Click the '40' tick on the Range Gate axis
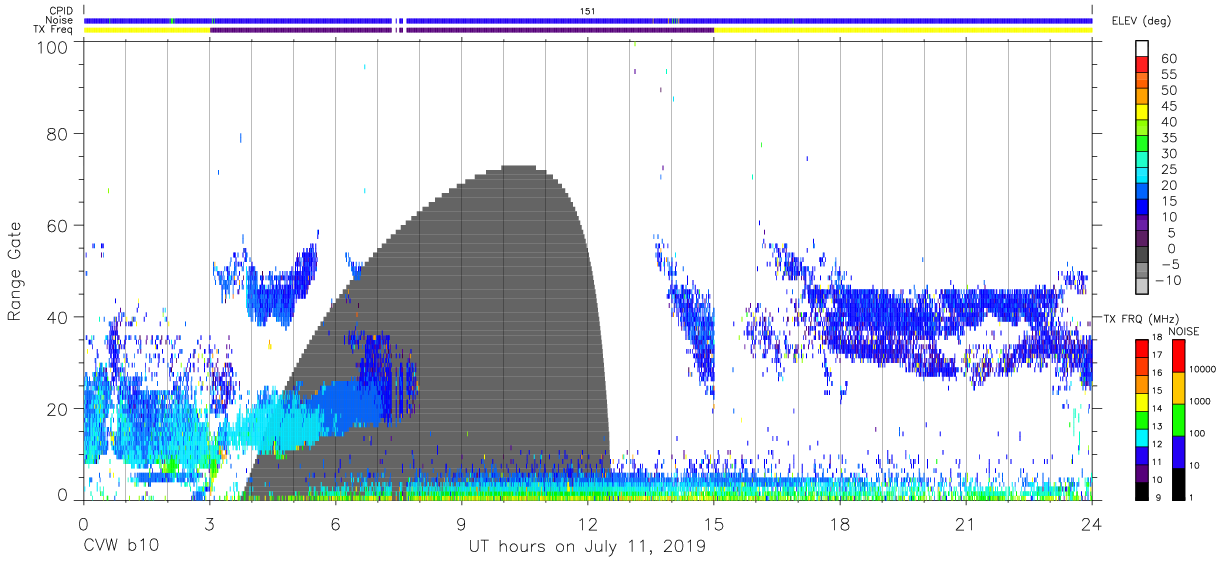1228x567 pixels. (x=59, y=317)
